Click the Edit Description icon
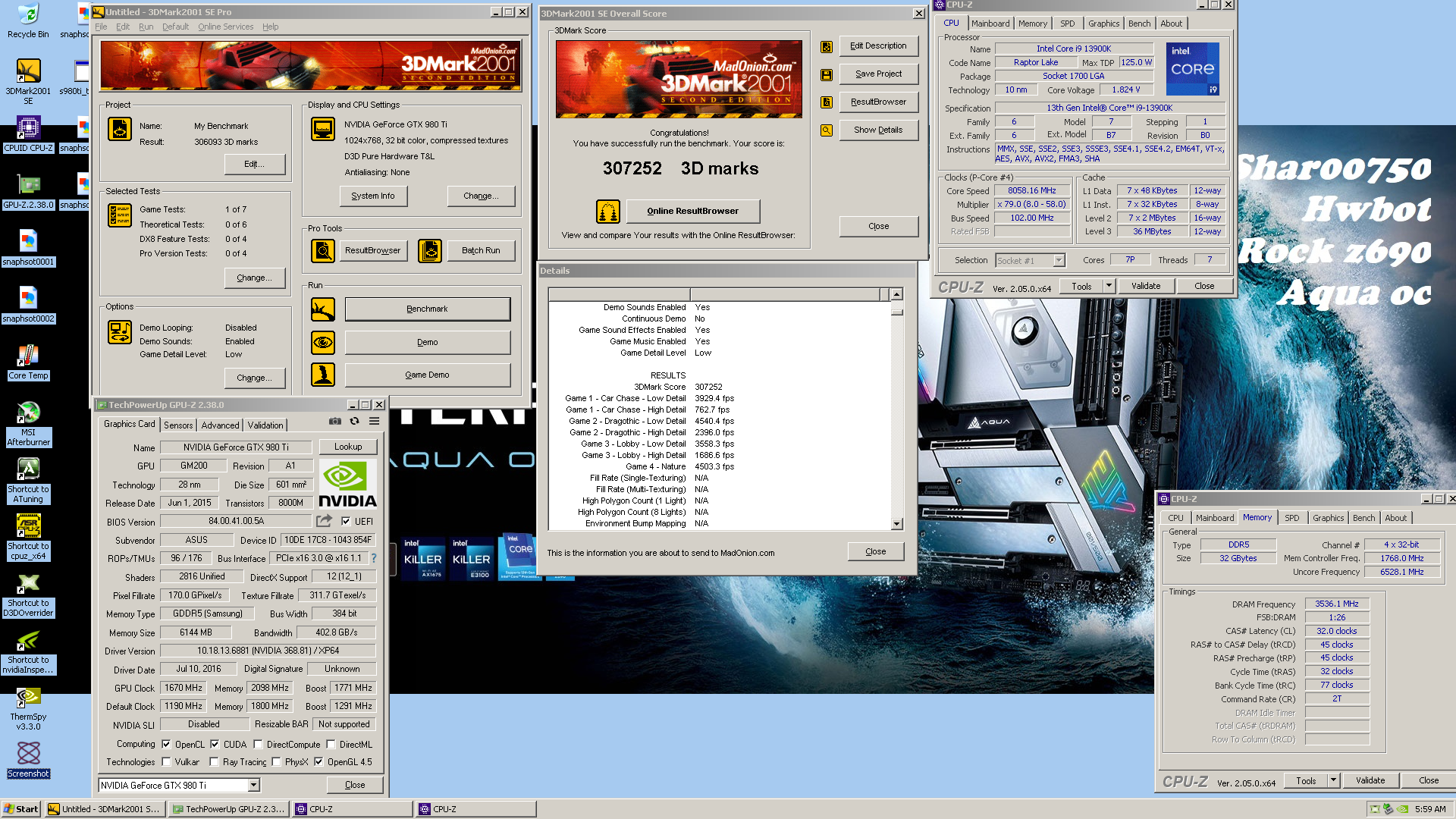Screen dimensions: 1456x819 [x=827, y=47]
